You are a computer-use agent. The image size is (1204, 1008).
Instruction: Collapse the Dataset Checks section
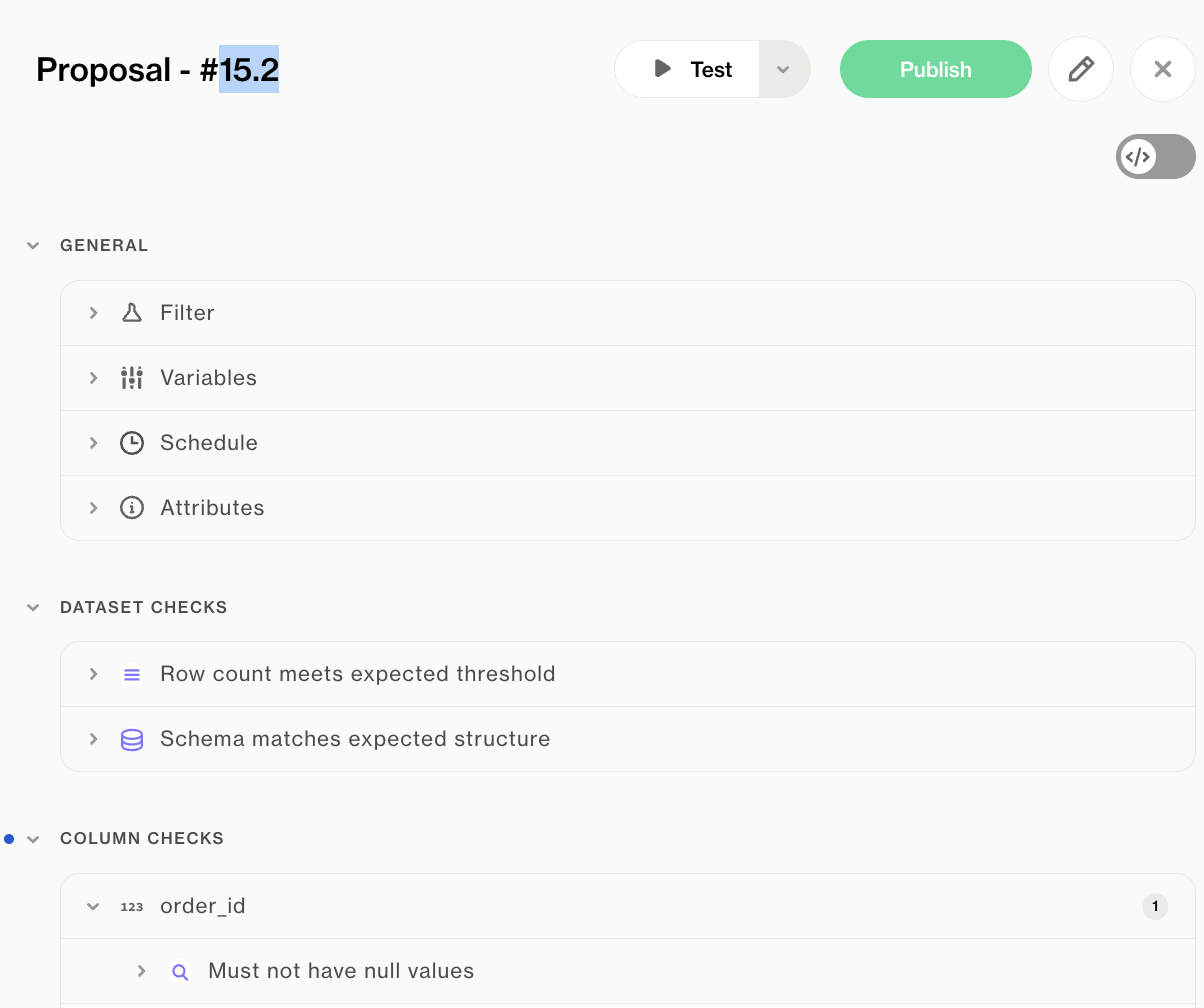tap(33, 607)
